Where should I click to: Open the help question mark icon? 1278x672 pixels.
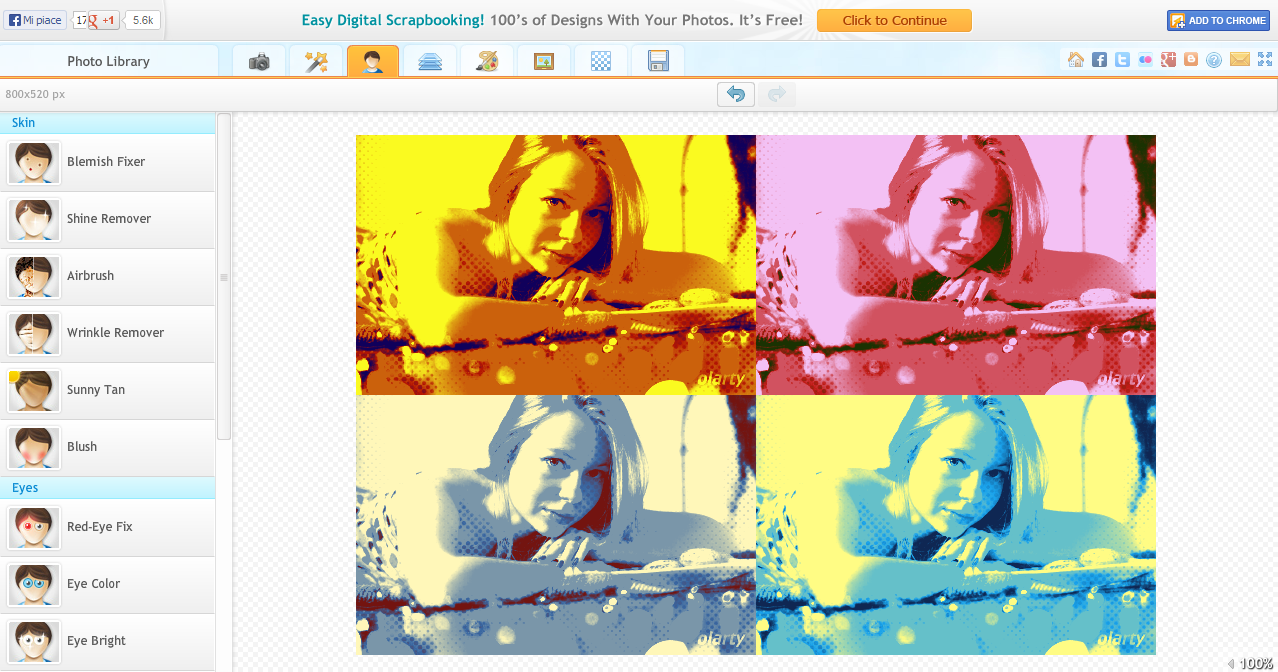coord(1213,59)
